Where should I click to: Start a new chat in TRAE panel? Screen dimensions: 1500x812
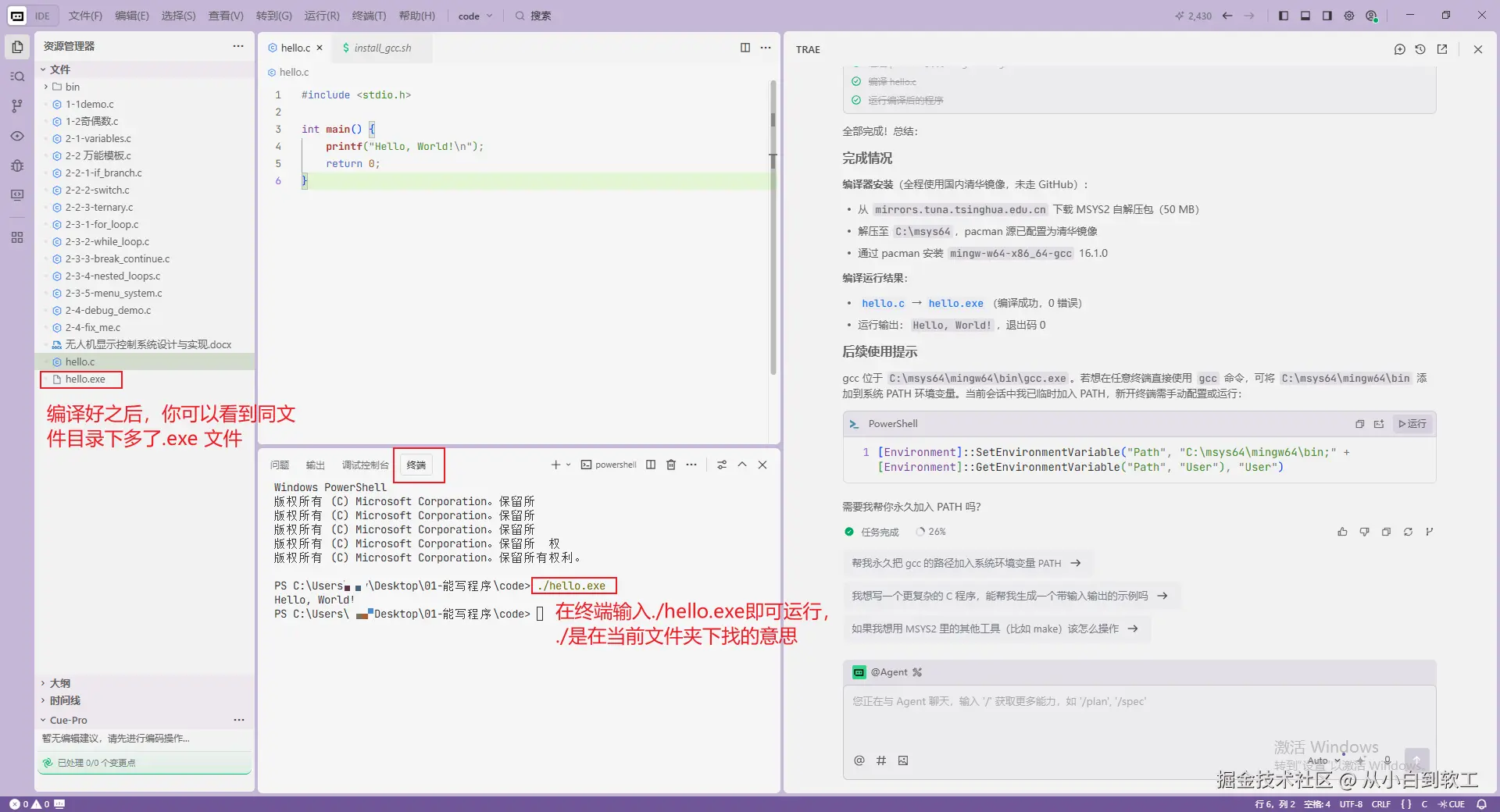point(1399,49)
